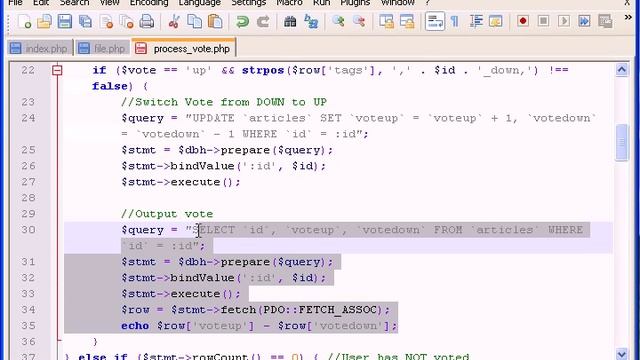Screen dimensions: 640x360
Task: Switch to the index.php tab
Action: [x=39, y=48]
